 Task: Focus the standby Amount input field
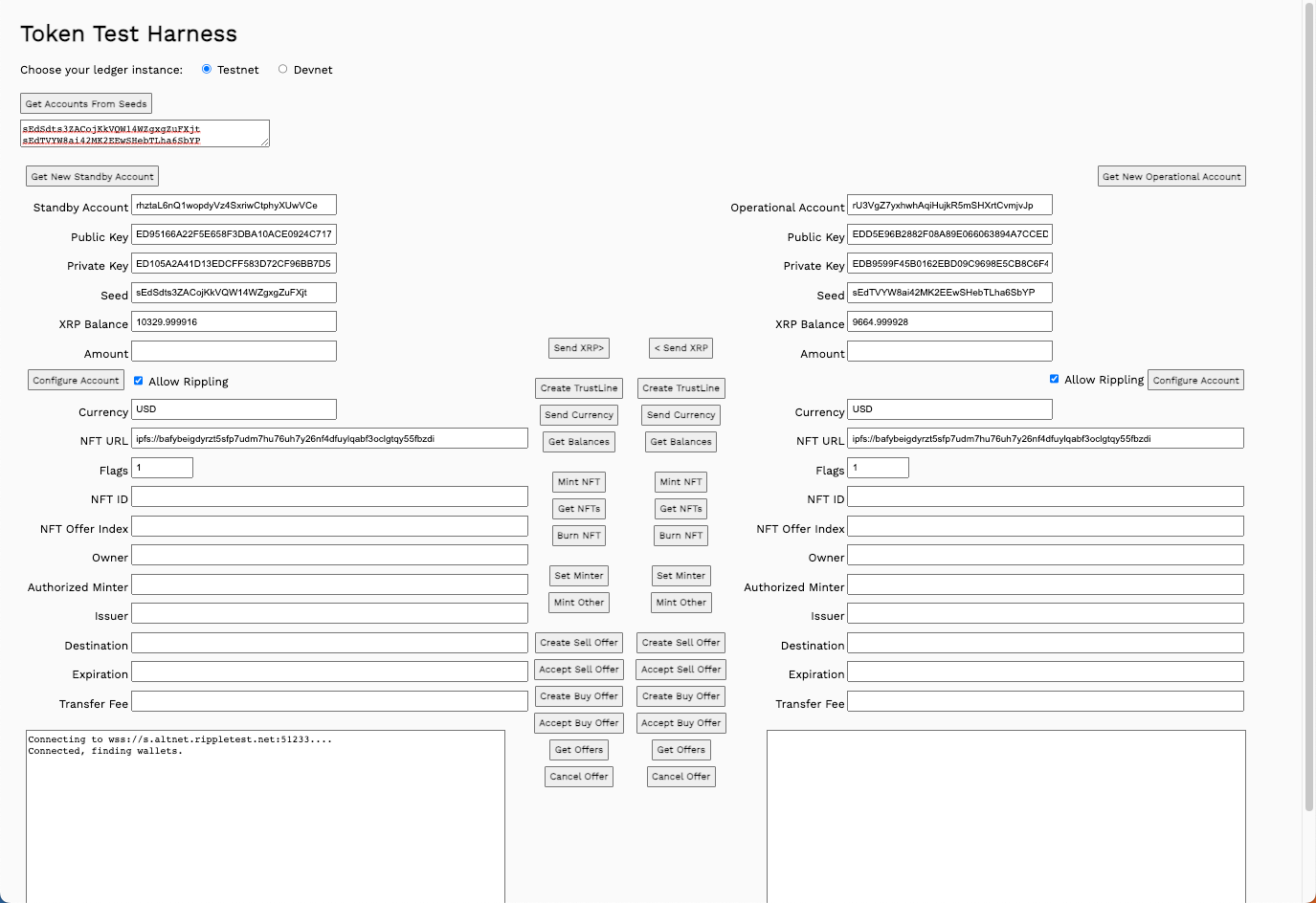coord(234,351)
